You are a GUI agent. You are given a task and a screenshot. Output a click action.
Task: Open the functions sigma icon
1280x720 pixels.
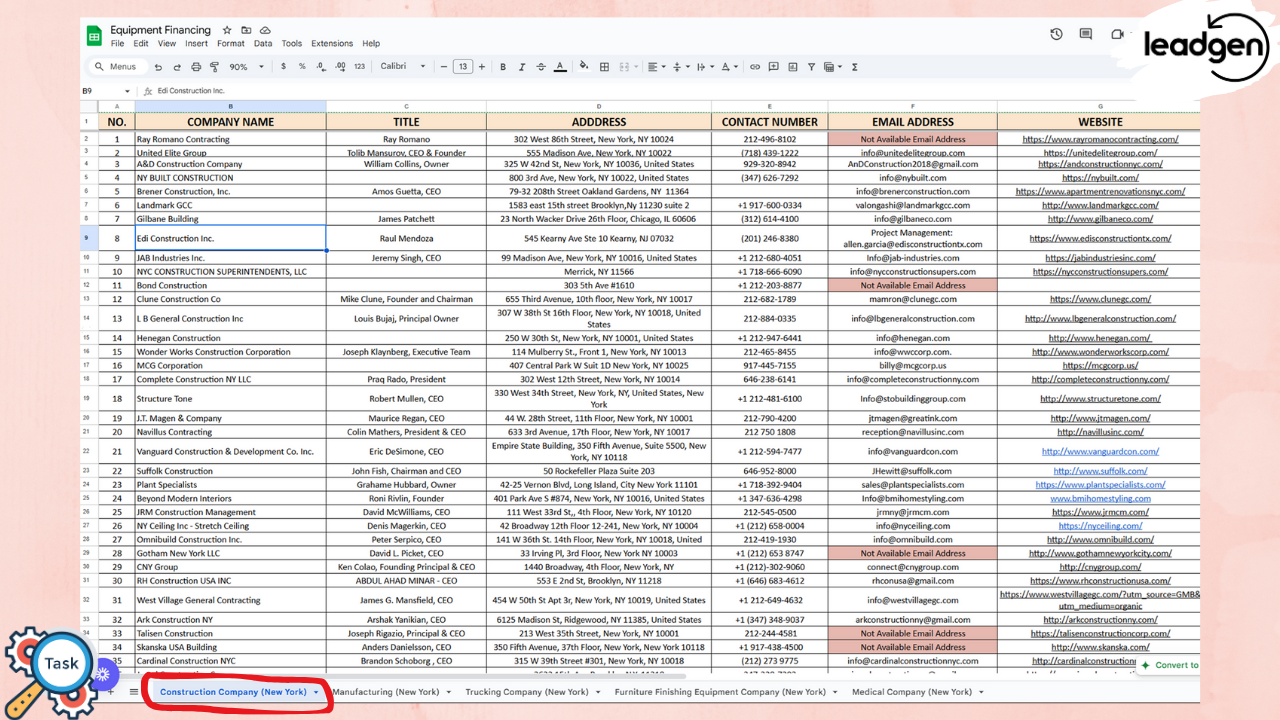pos(855,67)
